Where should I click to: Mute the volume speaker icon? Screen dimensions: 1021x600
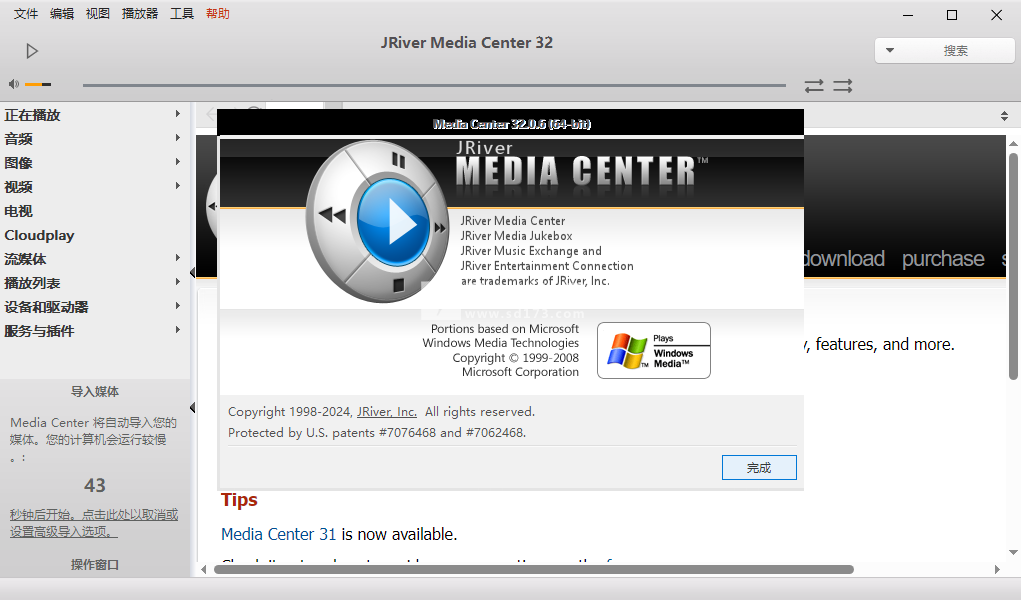pyautogui.click(x=14, y=84)
